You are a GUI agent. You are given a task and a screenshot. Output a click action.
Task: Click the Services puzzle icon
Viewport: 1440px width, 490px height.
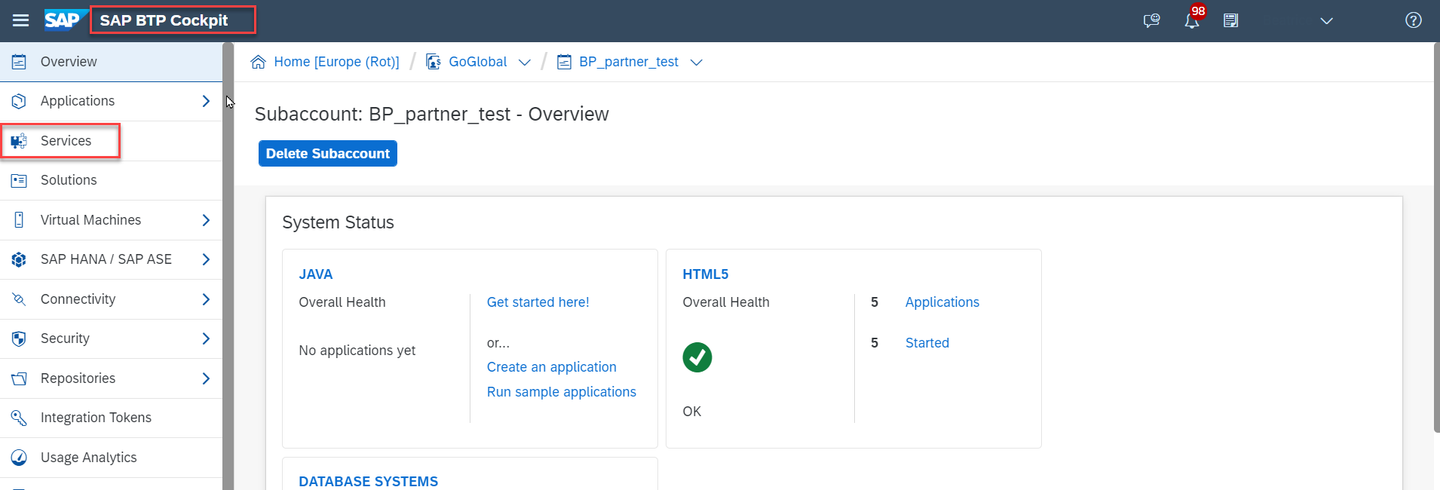coord(18,141)
